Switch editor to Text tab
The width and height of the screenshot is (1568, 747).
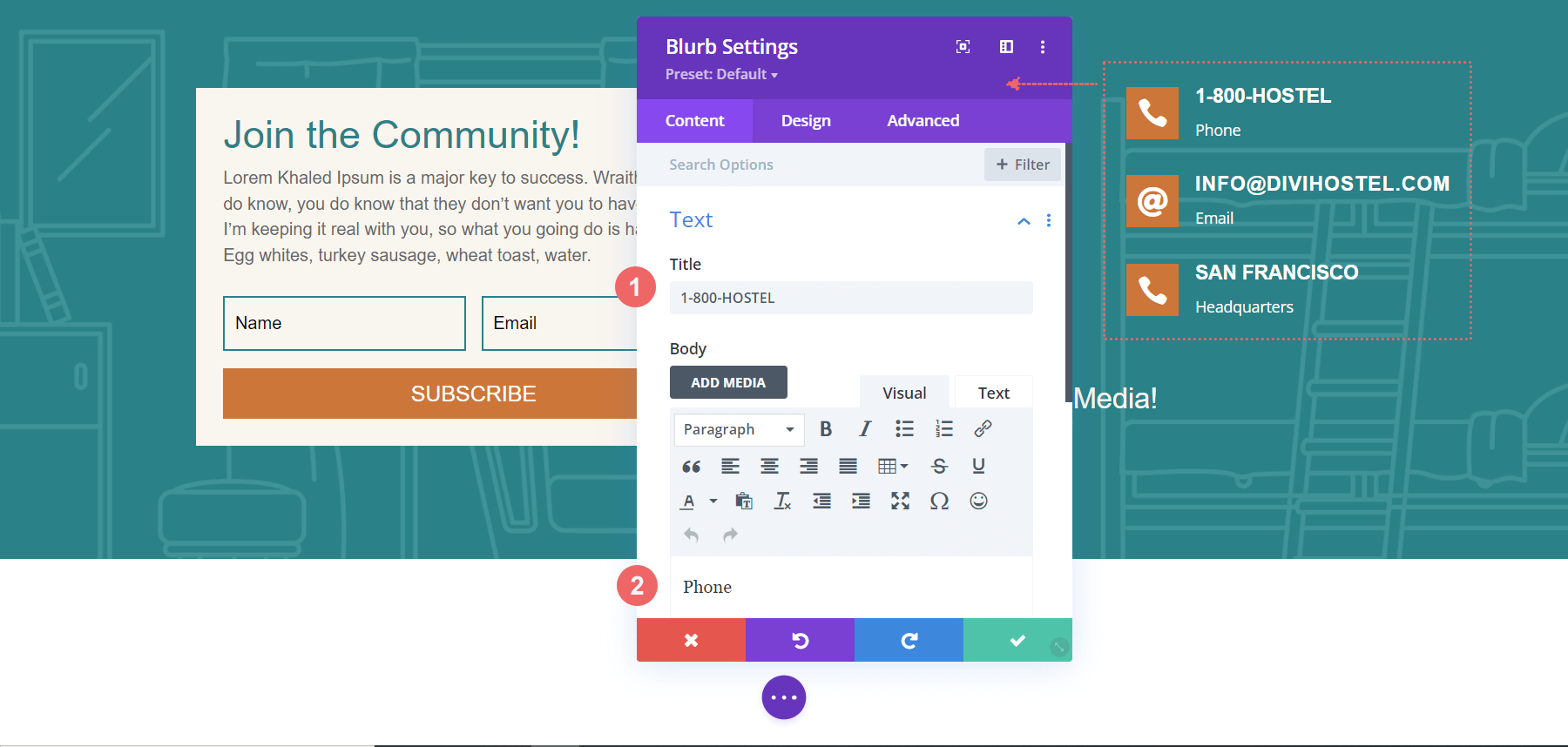coord(993,393)
